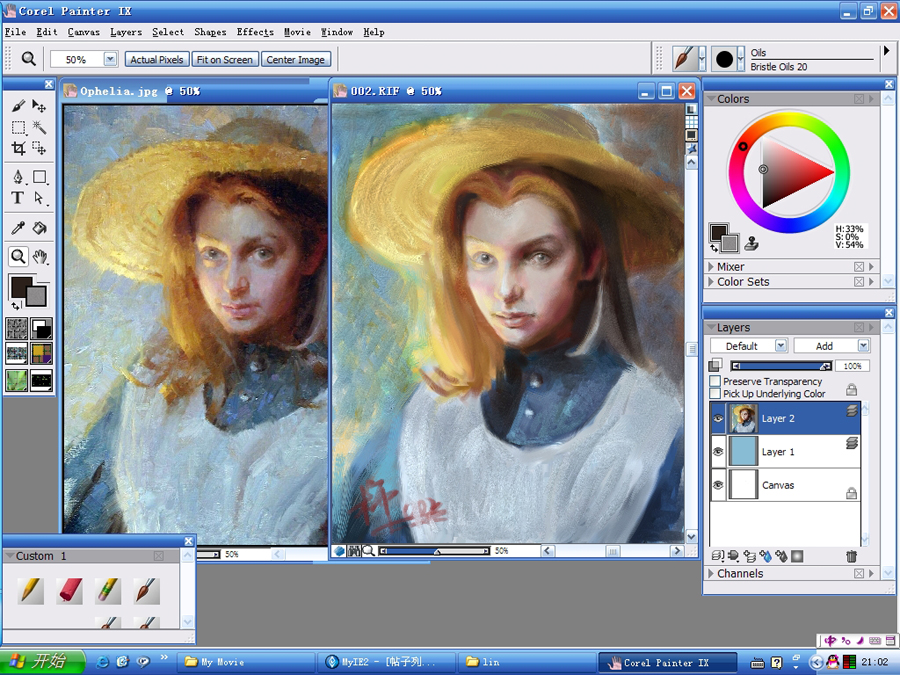
Task: Open the Dynamic Plugins button in Layers
Action: [x=734, y=556]
